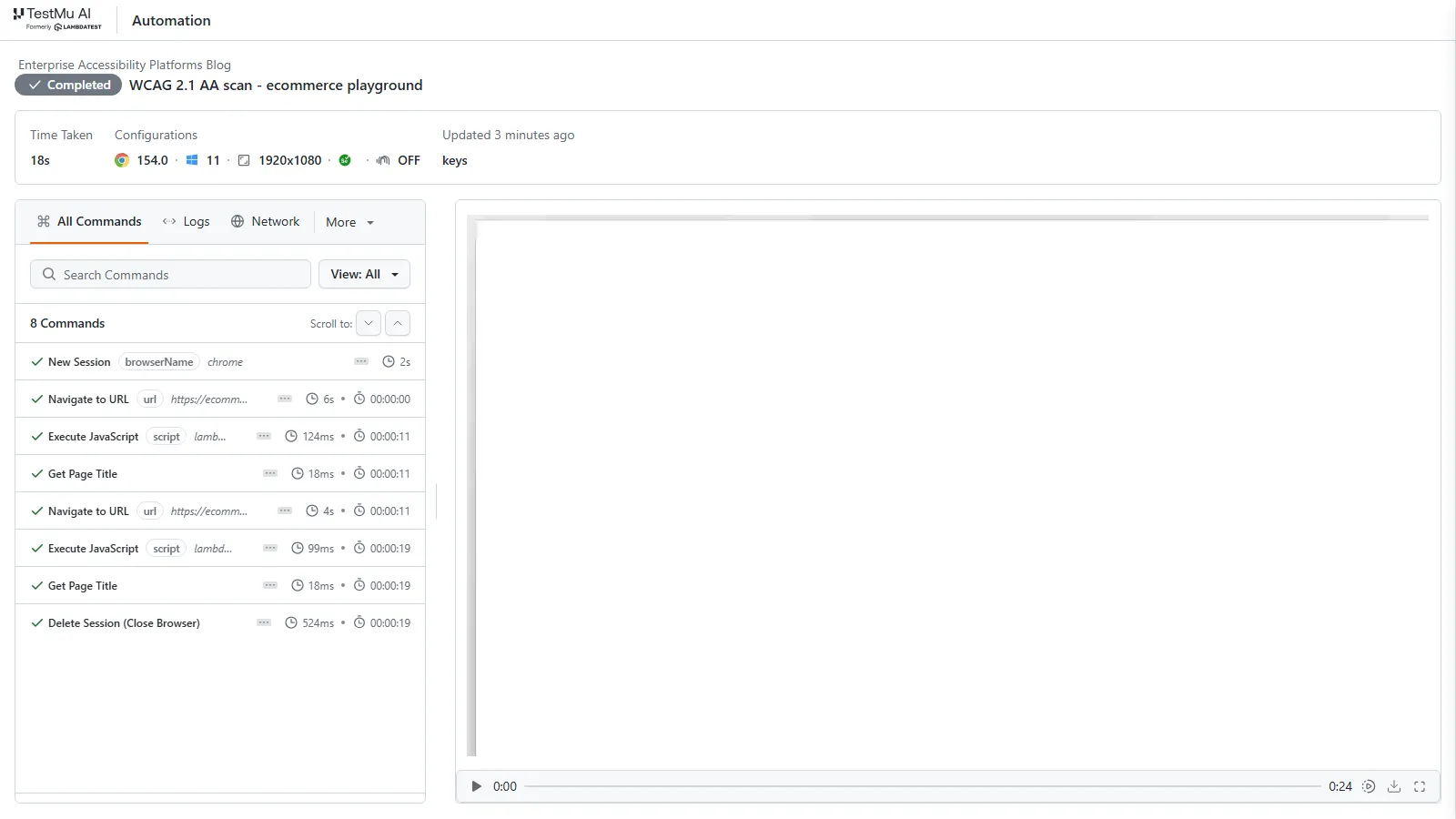This screenshot has height=819, width=1456.
Task: Click 00:00:19 timestamp on second Get Page Title
Action: 390,585
